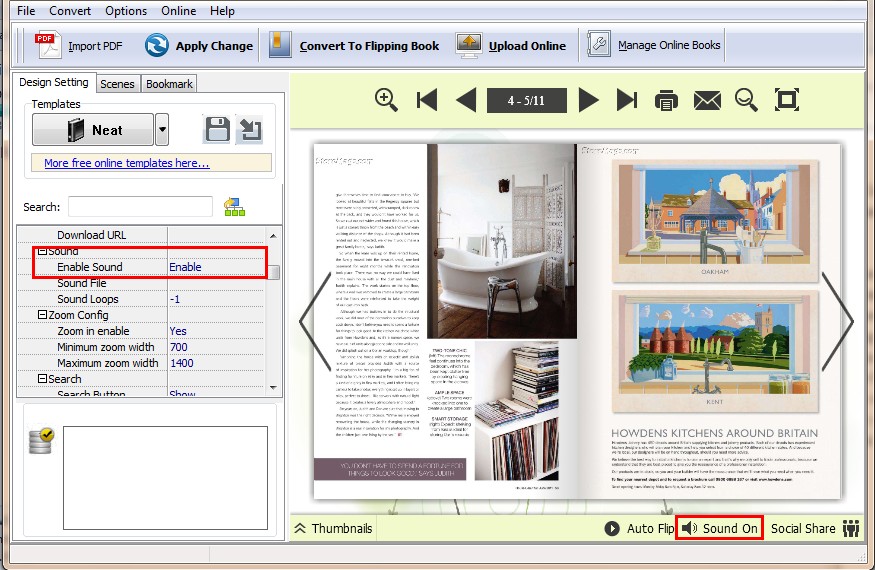Click the Neat template button

coord(93,130)
